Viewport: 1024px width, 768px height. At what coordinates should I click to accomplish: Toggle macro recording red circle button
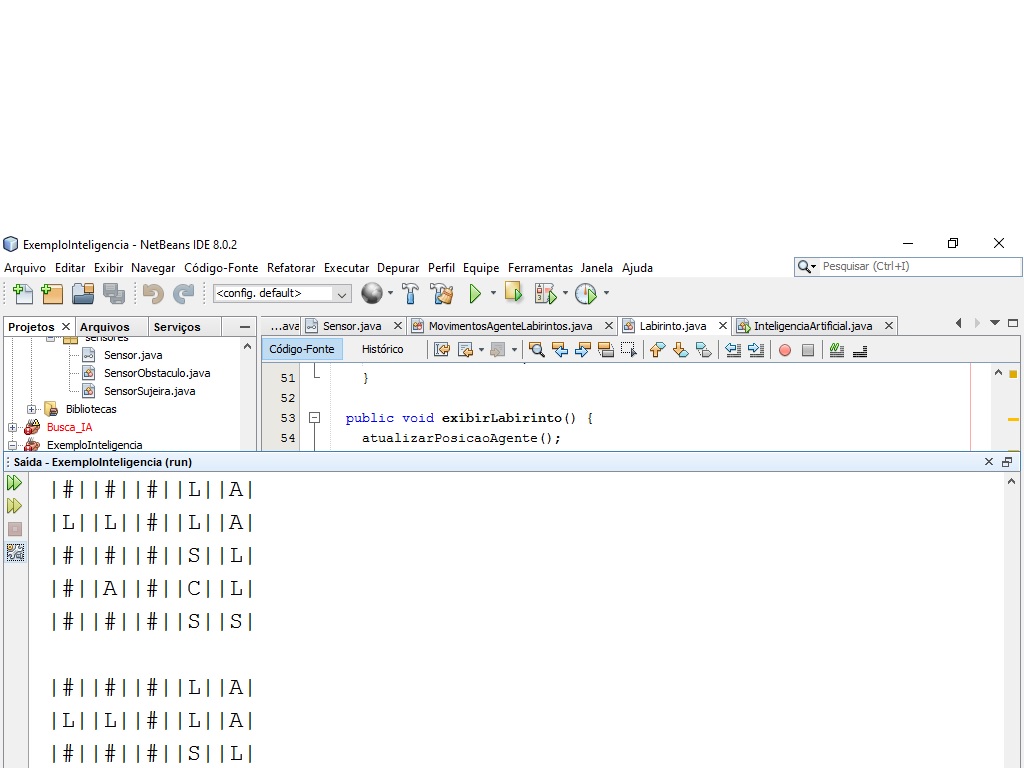pyautogui.click(x=785, y=351)
